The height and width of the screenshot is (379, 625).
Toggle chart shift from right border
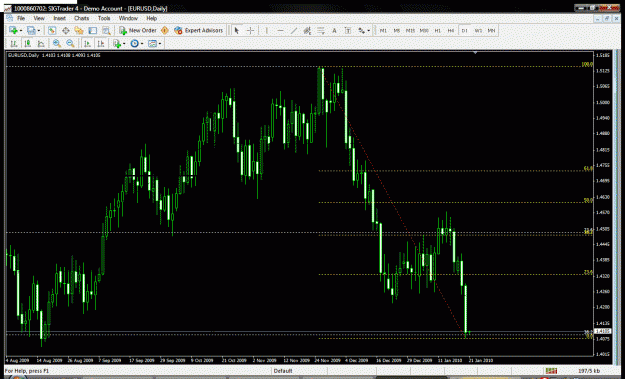[x=101, y=43]
